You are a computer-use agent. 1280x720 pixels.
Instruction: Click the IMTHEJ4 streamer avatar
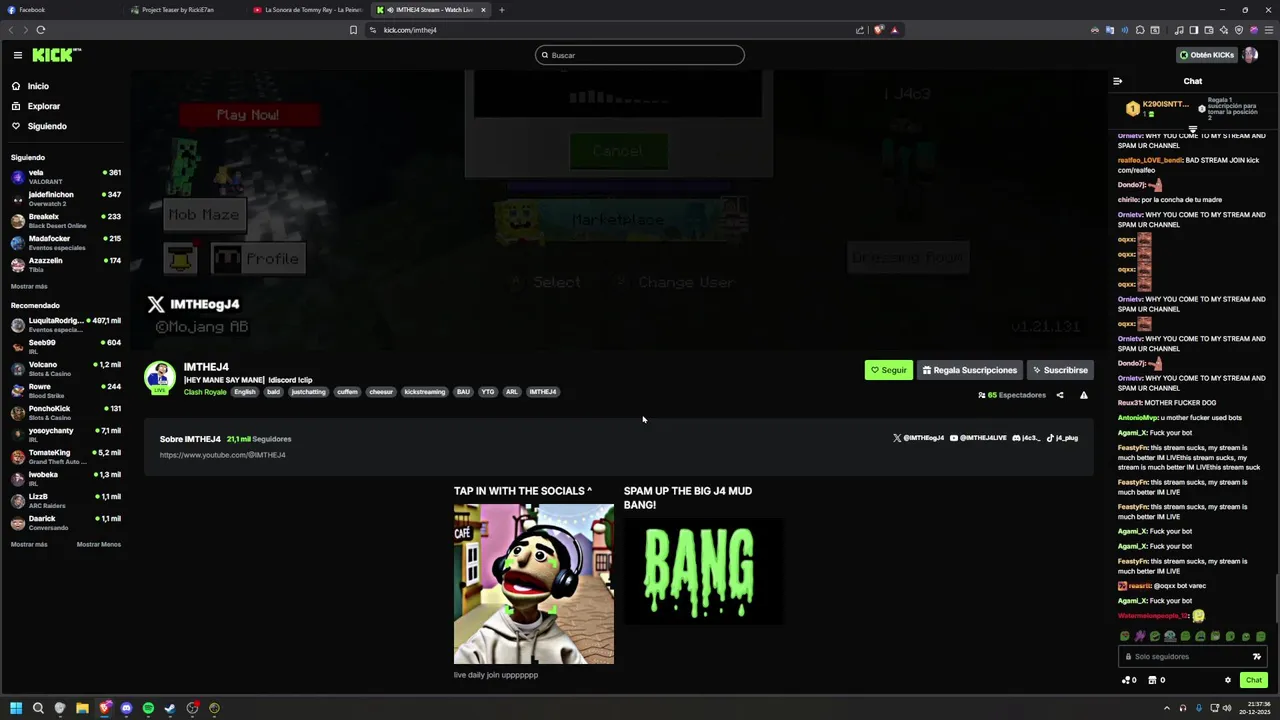(x=160, y=378)
